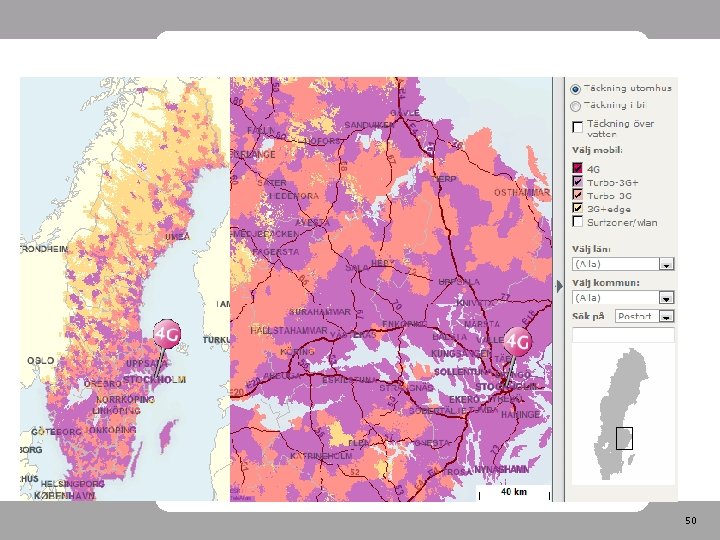Click the KØBENHAVN label on overview map

click(x=64, y=495)
